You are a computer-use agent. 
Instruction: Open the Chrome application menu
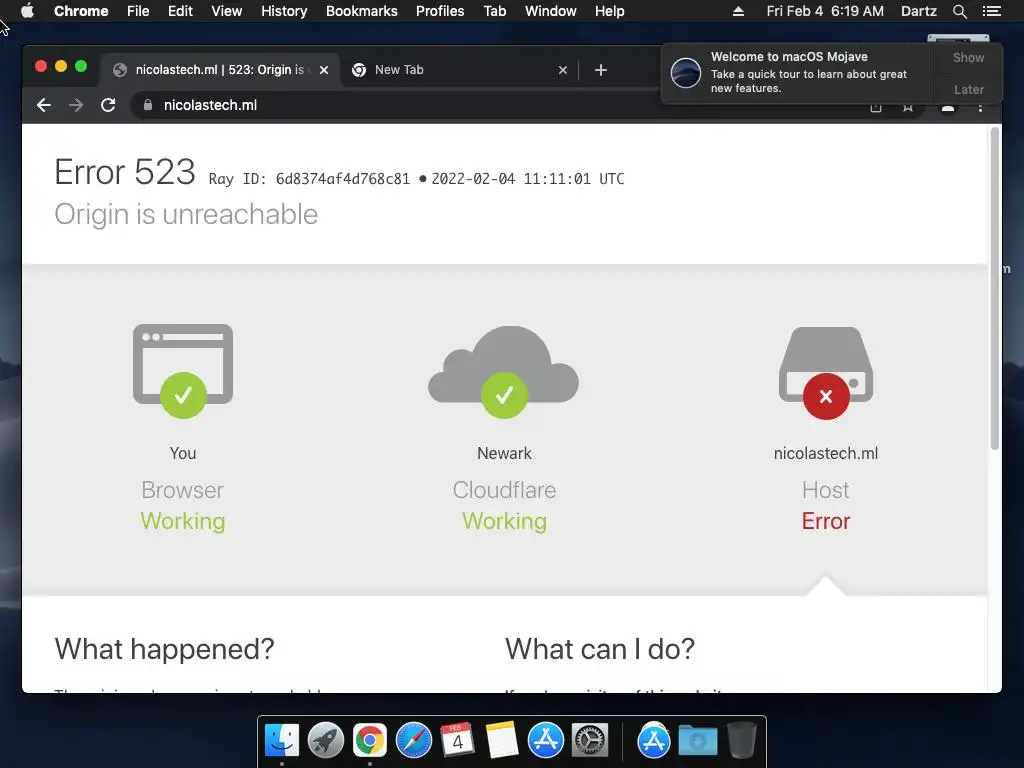click(x=81, y=11)
